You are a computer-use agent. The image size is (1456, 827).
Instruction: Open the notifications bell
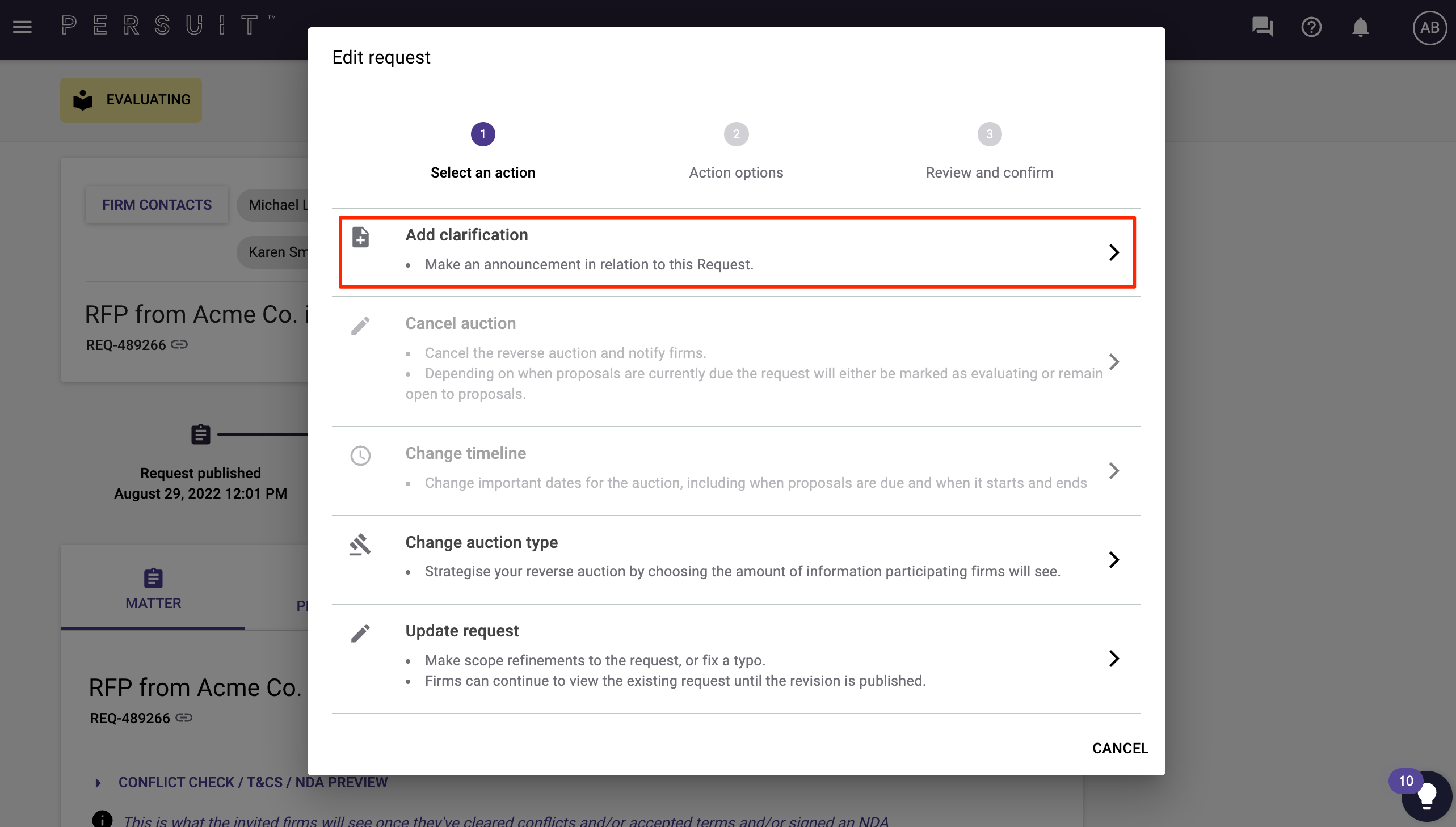click(1360, 27)
